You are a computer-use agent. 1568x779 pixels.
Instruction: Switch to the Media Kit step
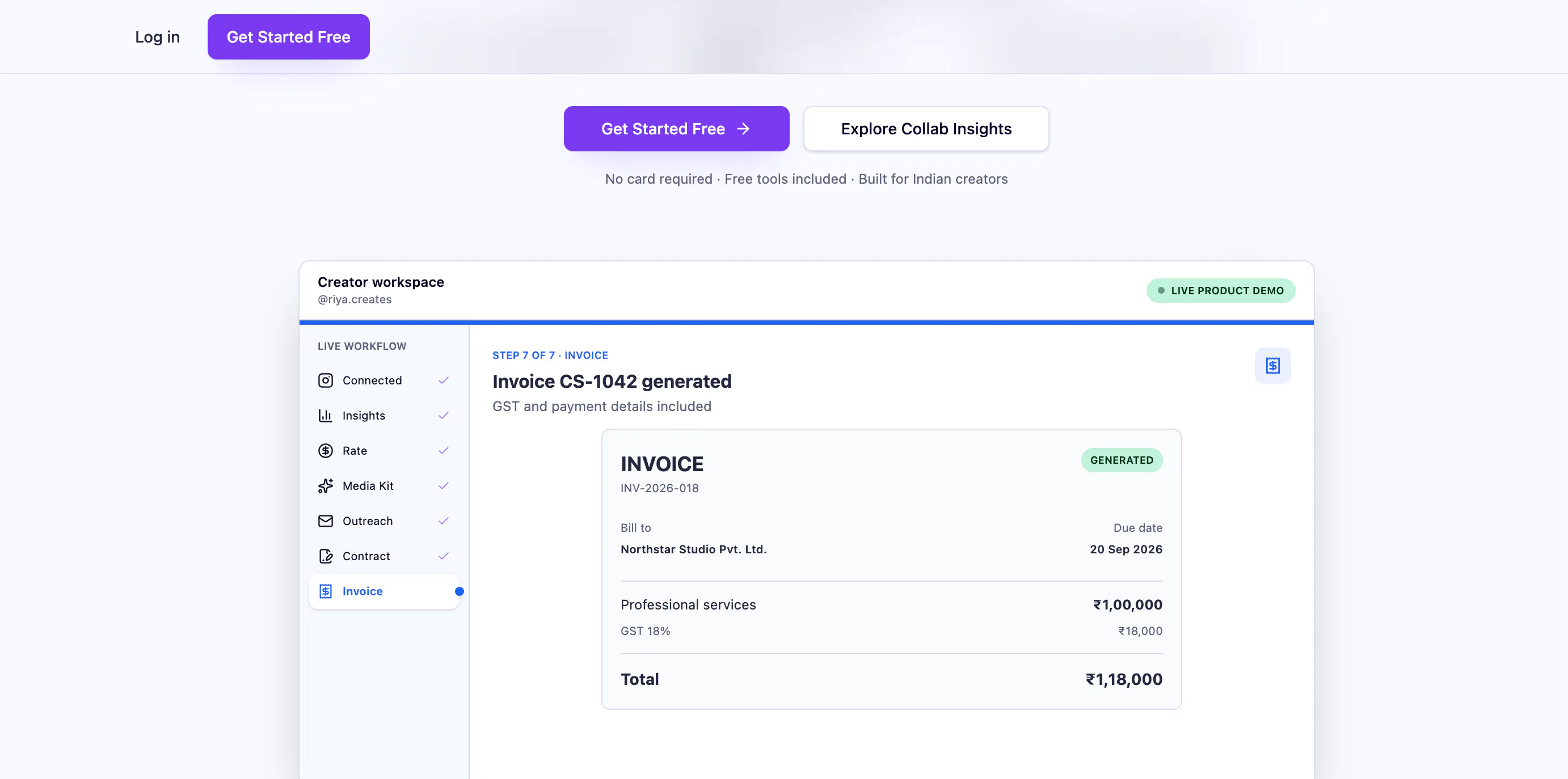[384, 486]
